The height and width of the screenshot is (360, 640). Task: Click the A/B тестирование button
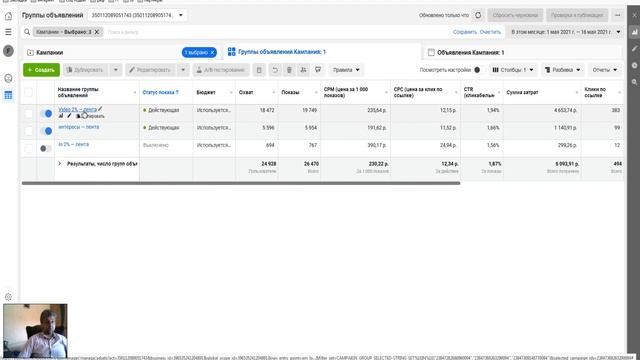[221, 70]
